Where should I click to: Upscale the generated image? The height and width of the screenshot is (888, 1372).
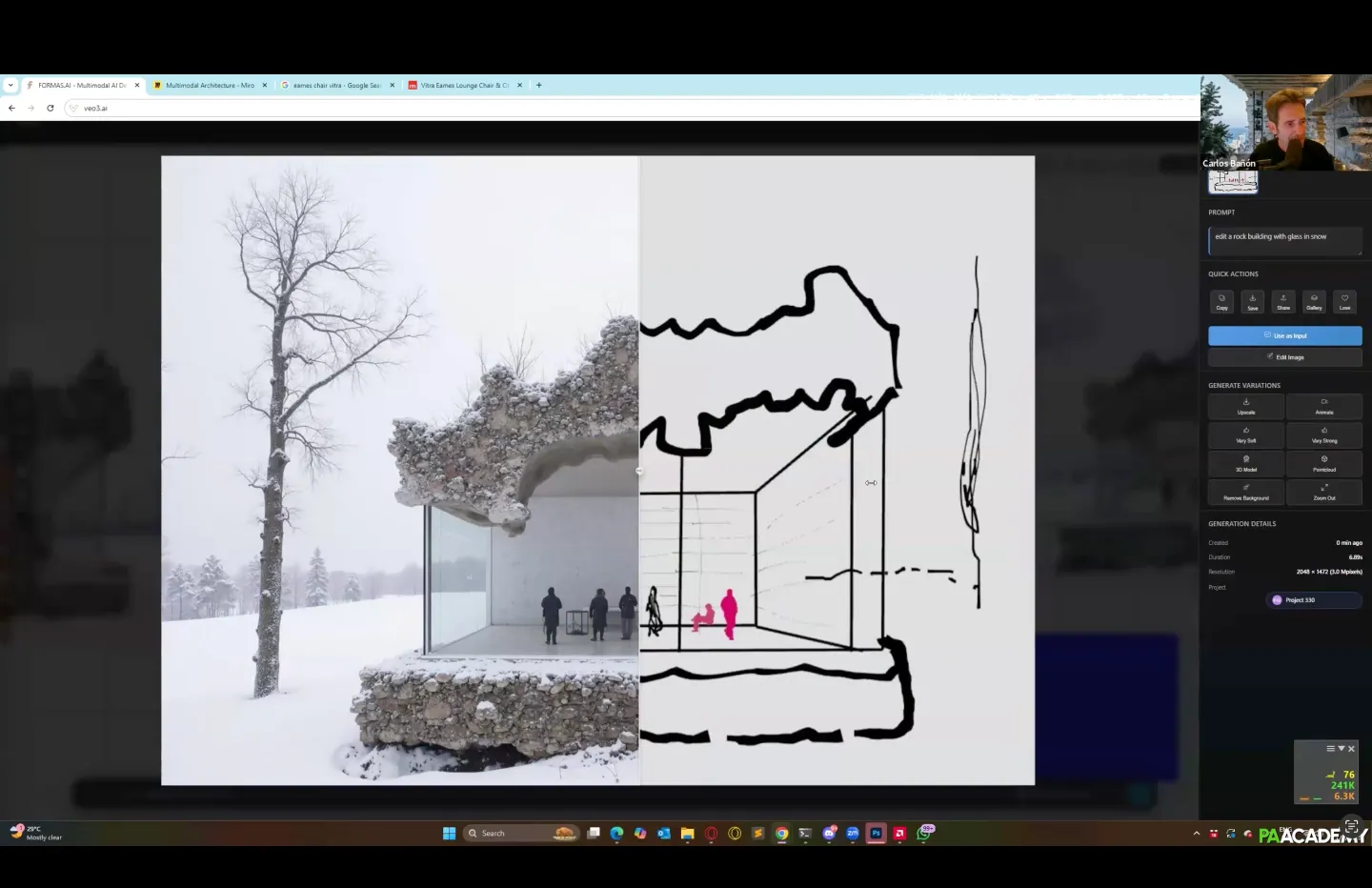tap(1246, 407)
